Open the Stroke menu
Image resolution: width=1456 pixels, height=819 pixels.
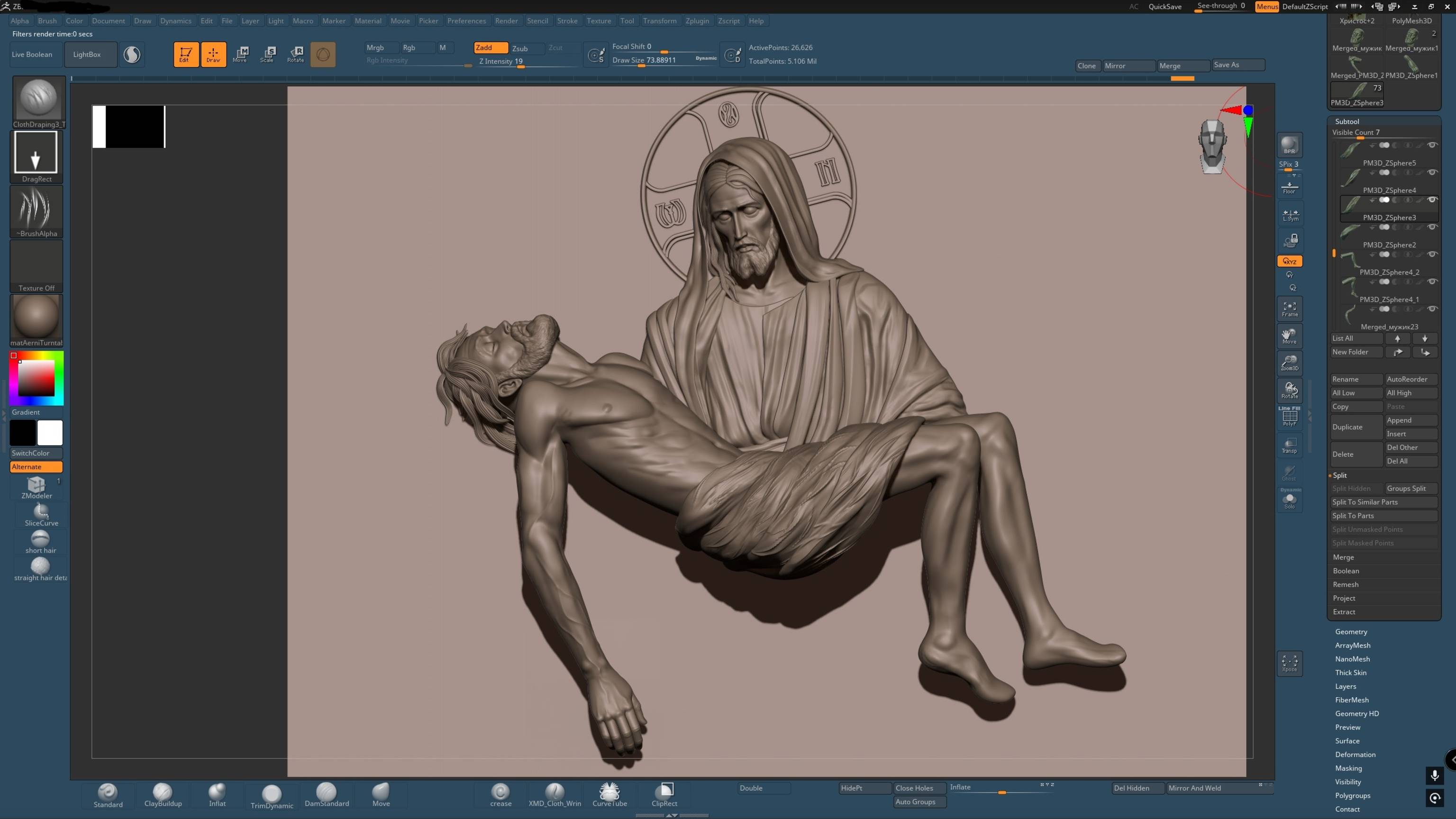click(567, 21)
